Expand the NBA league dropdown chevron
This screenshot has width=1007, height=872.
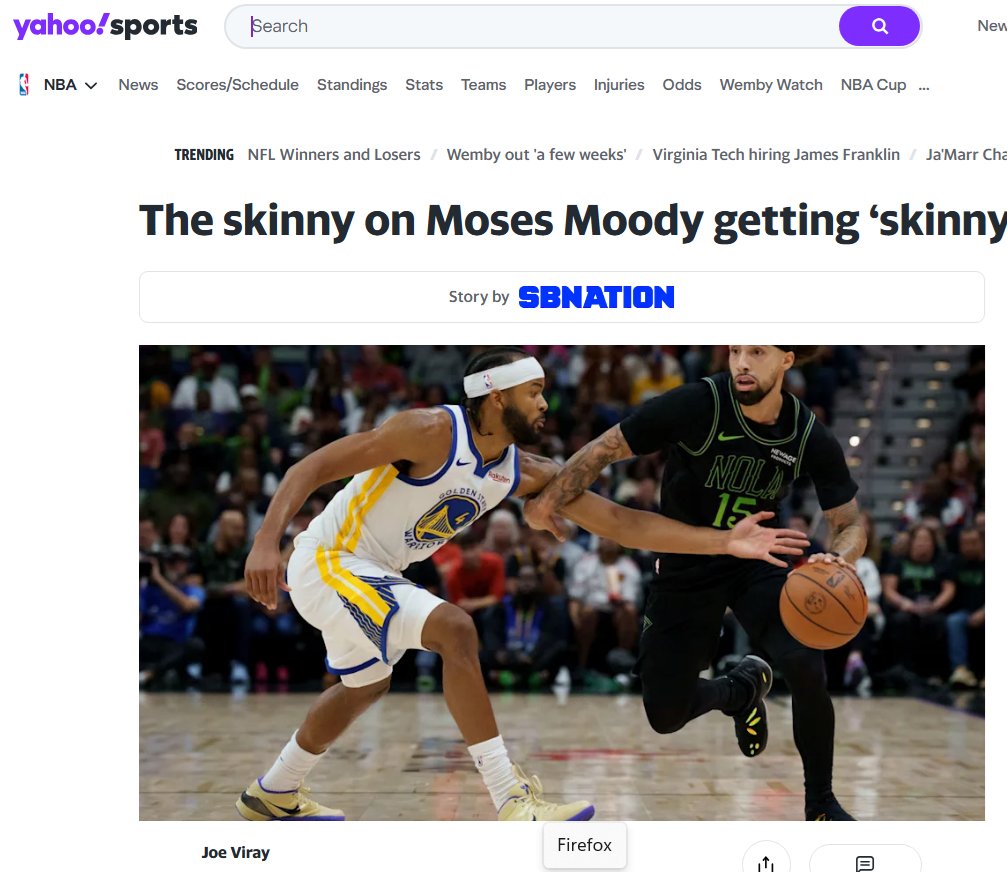click(91, 85)
